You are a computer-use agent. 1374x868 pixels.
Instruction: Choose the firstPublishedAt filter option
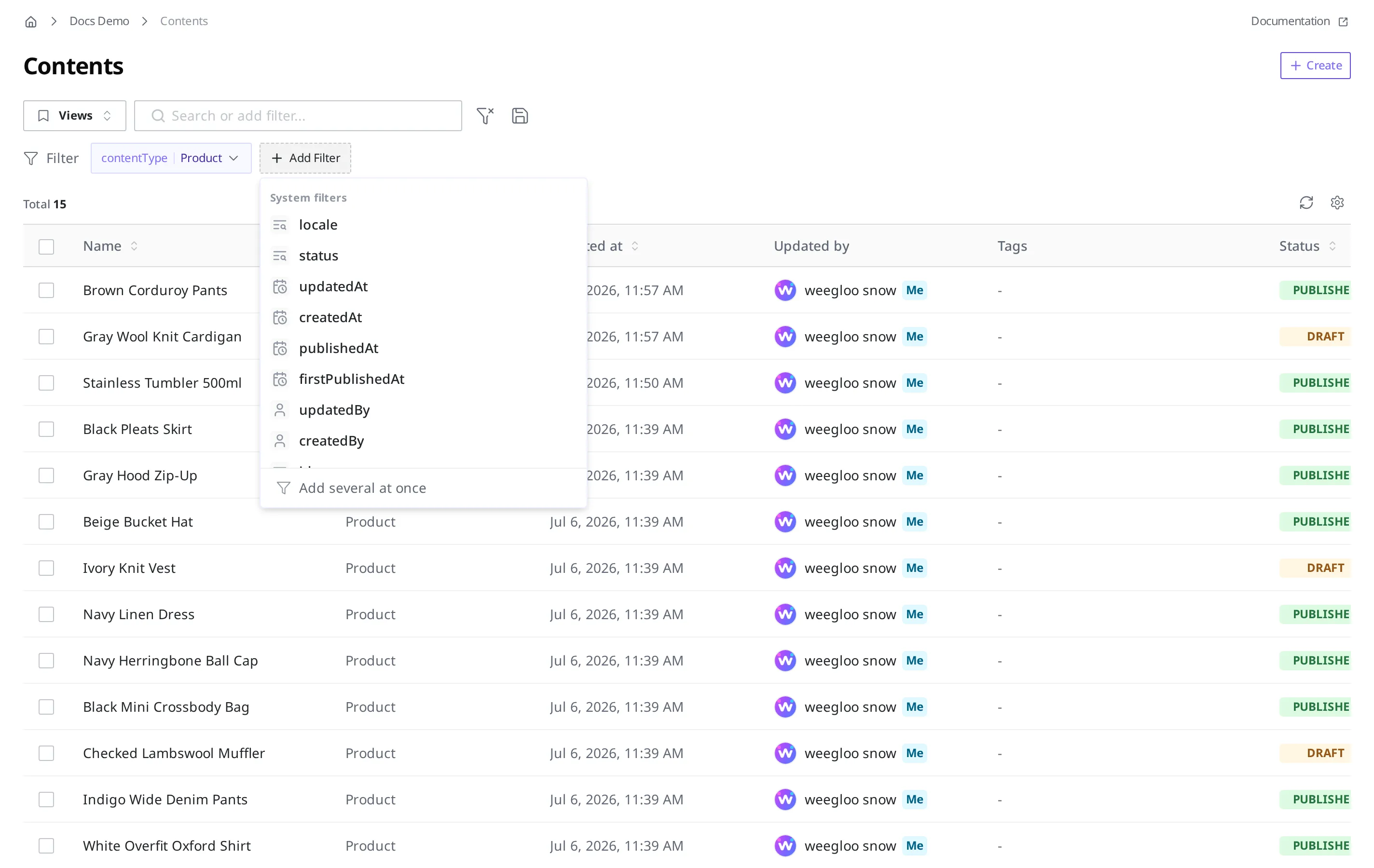pos(424,379)
